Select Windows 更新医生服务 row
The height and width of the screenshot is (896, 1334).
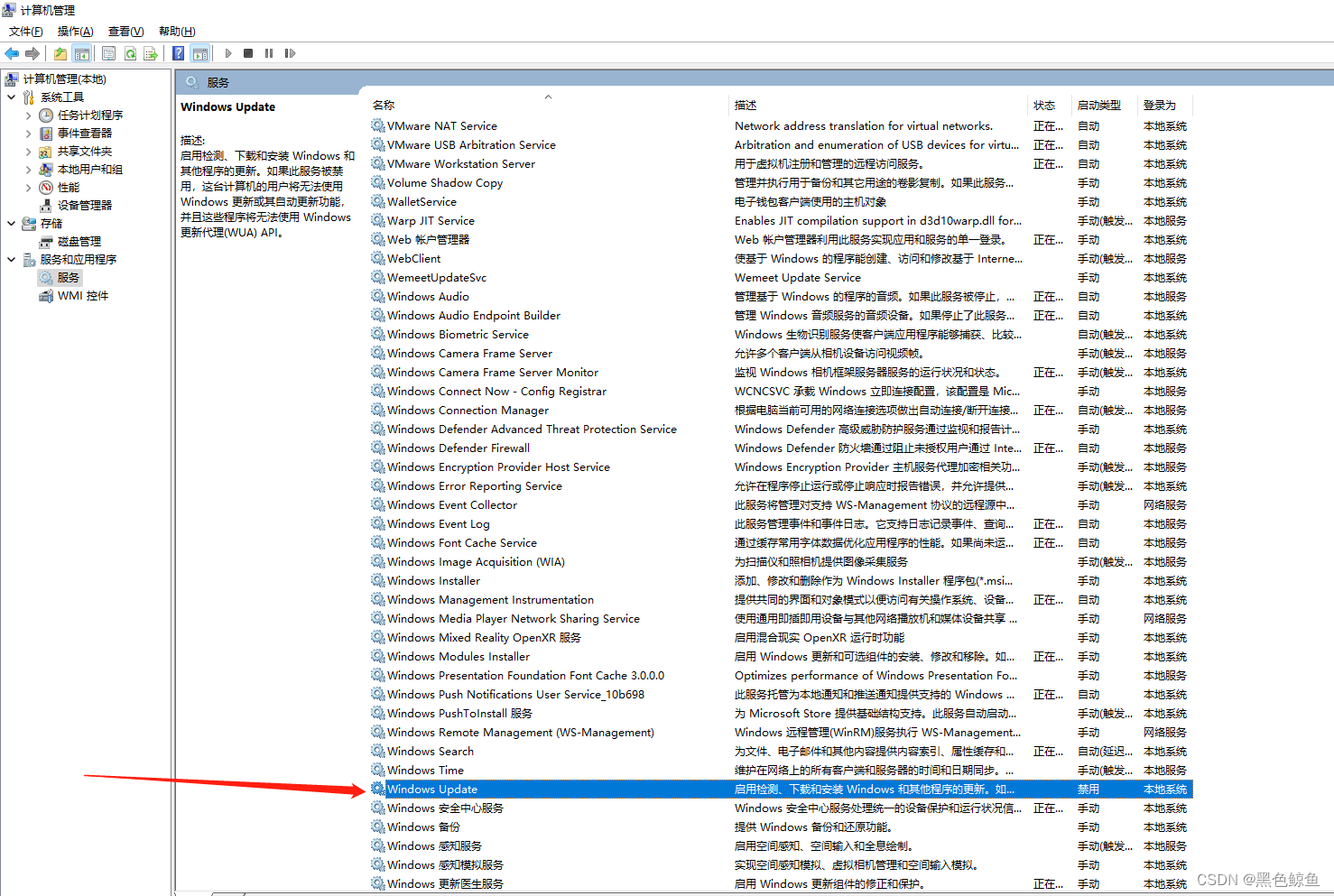[781, 884]
